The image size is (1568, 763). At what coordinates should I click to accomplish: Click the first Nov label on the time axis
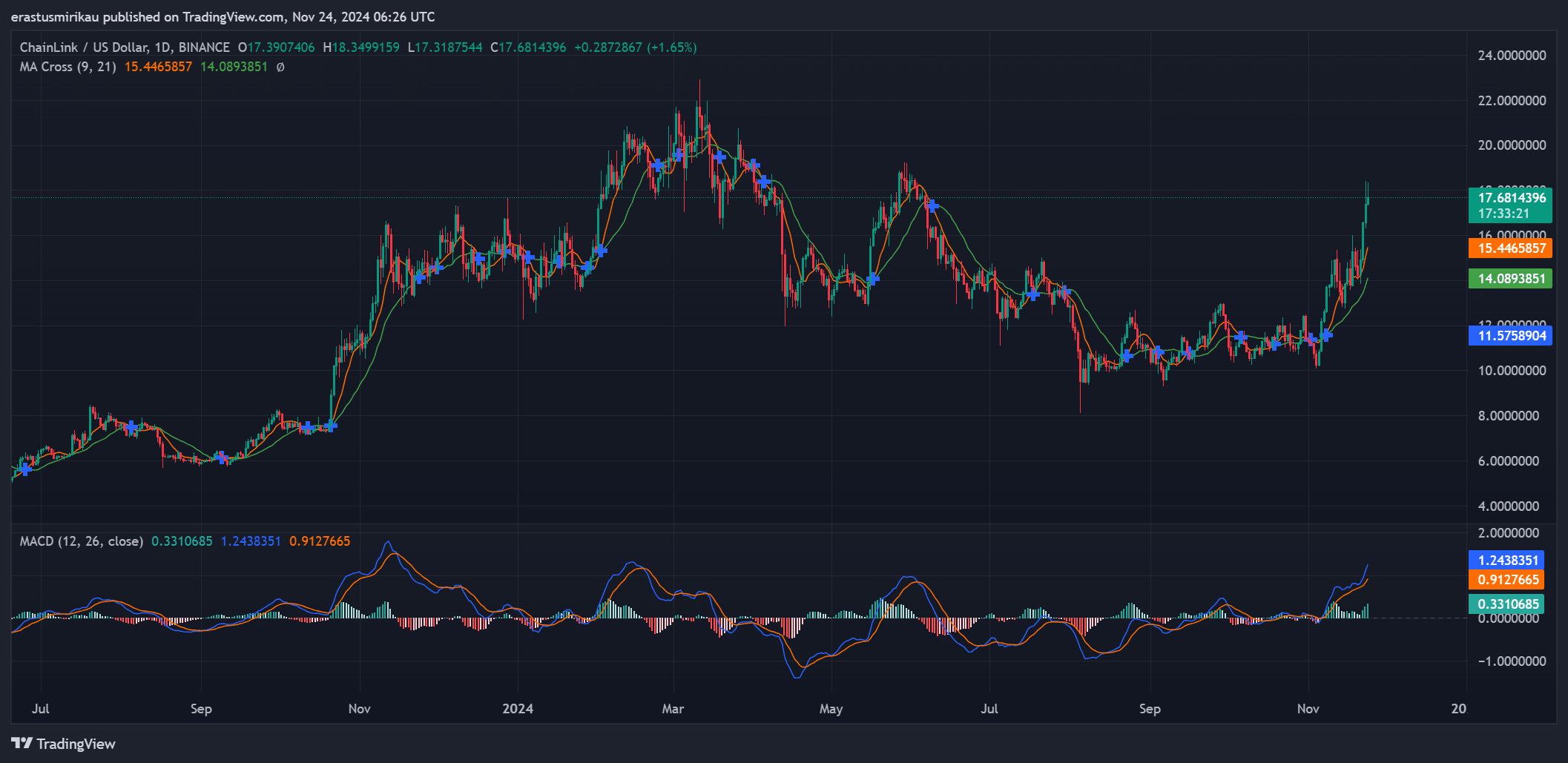coord(360,709)
